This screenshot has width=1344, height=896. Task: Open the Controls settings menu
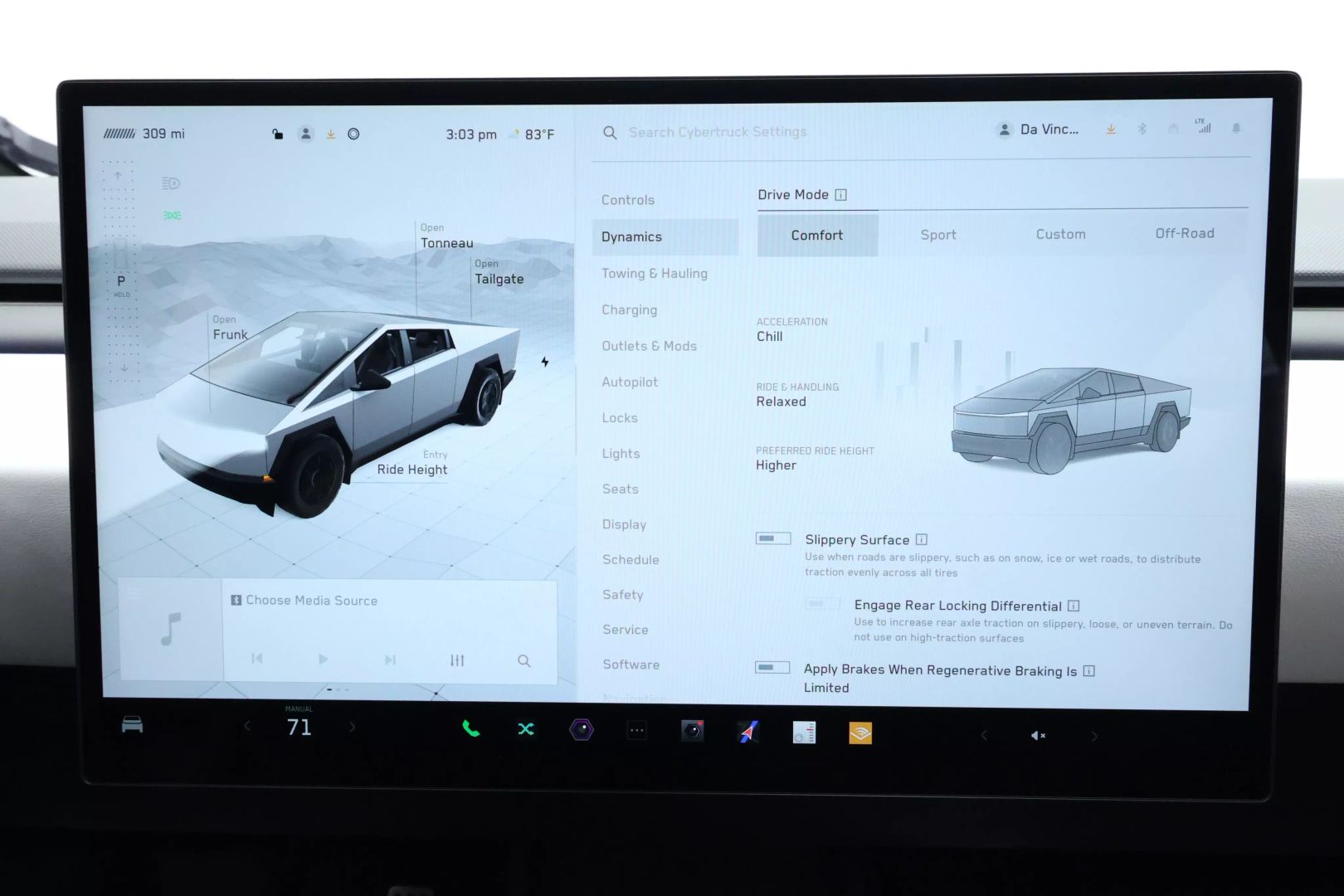click(x=628, y=200)
